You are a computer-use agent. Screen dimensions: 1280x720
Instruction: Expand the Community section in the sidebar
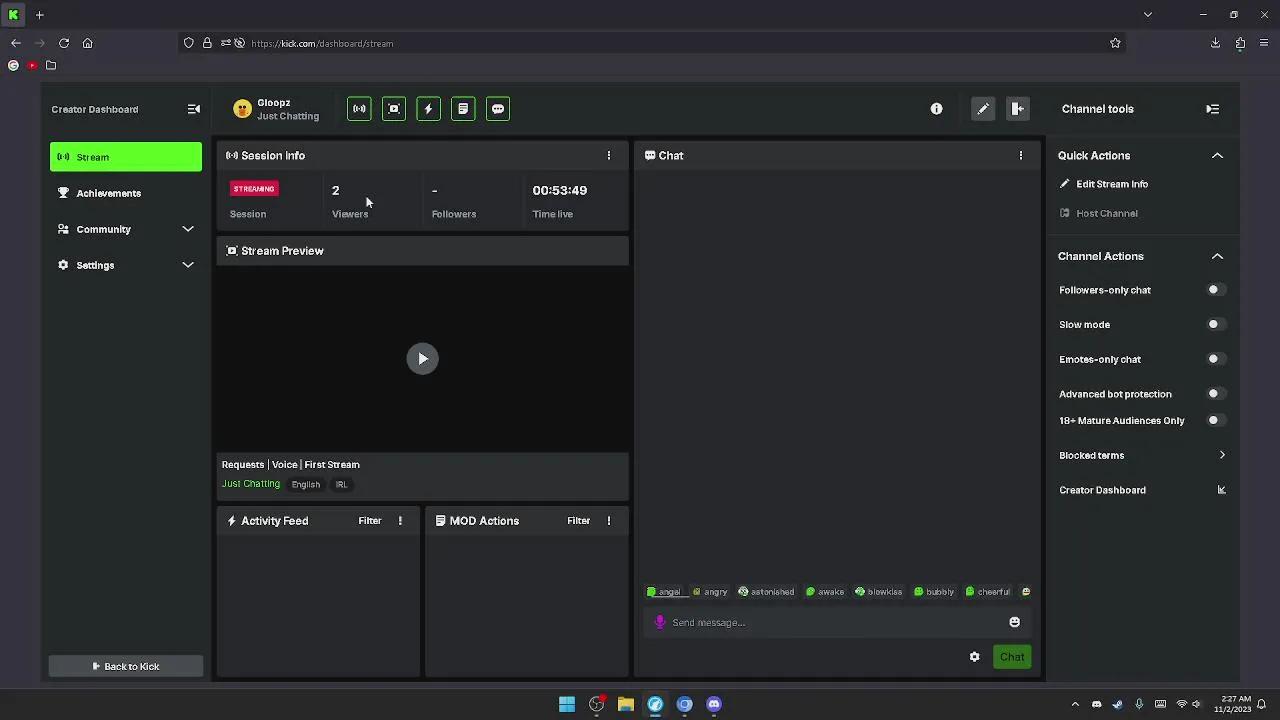[x=125, y=229]
